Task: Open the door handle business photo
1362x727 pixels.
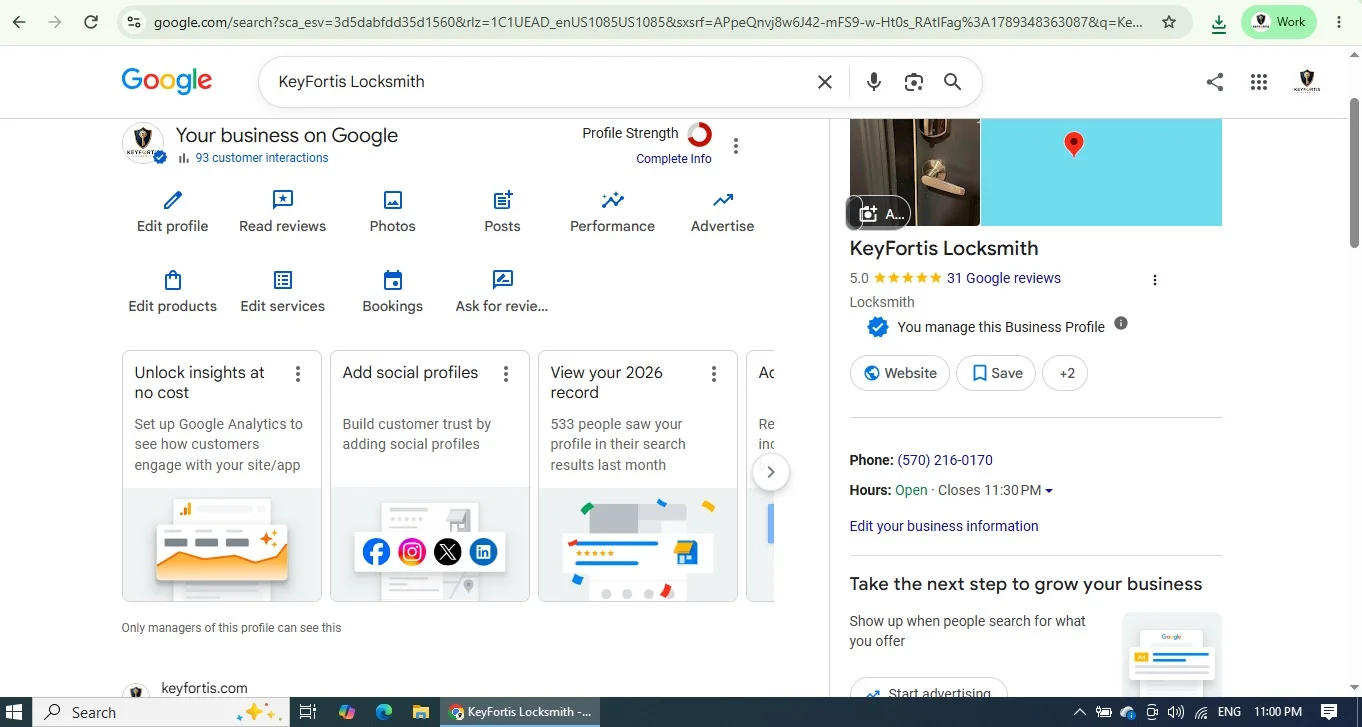Action: 915,172
